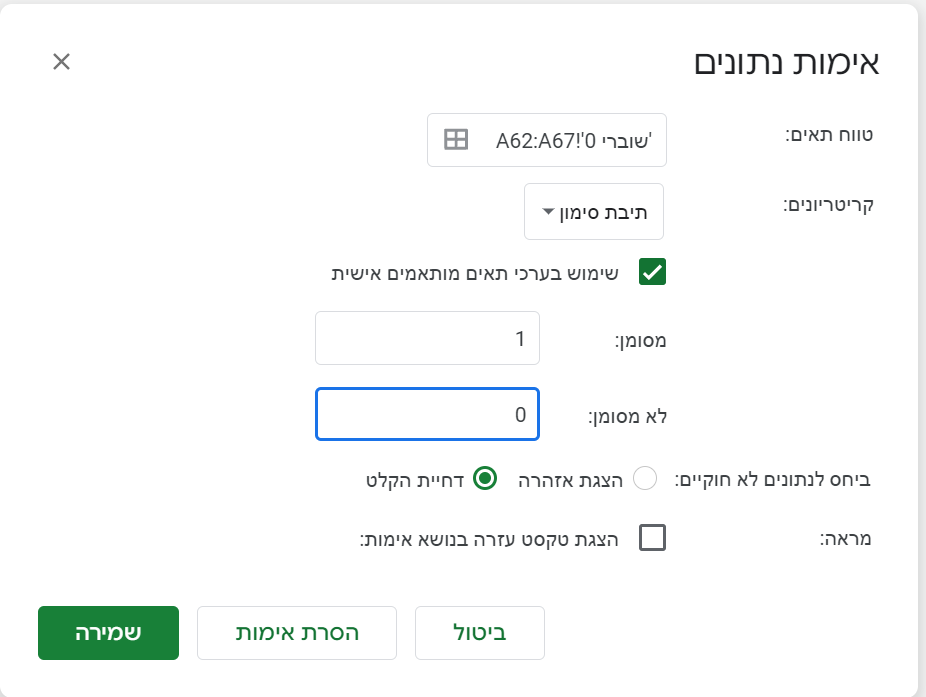The width and height of the screenshot is (926, 697).
Task: Close the data validation dialog with X
Action: click(61, 62)
